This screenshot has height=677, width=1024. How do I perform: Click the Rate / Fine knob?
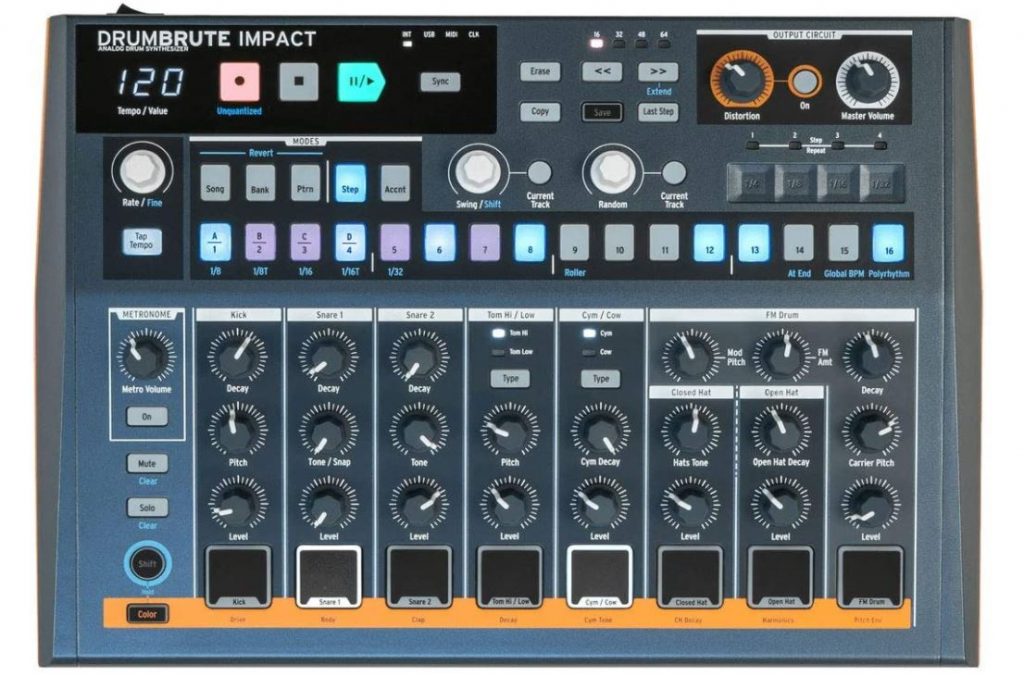142,169
